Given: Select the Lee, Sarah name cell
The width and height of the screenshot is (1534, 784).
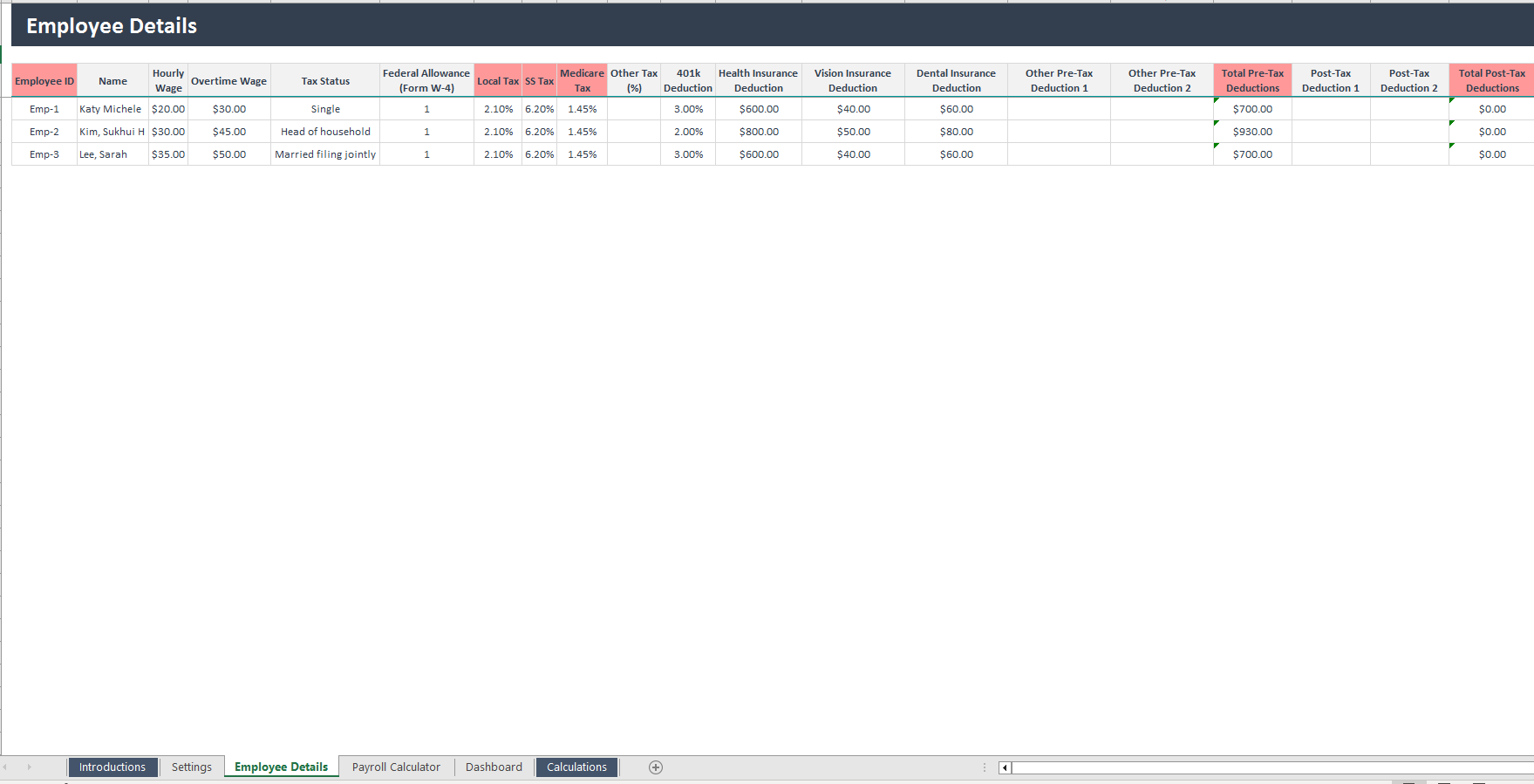Looking at the screenshot, I should point(112,154).
